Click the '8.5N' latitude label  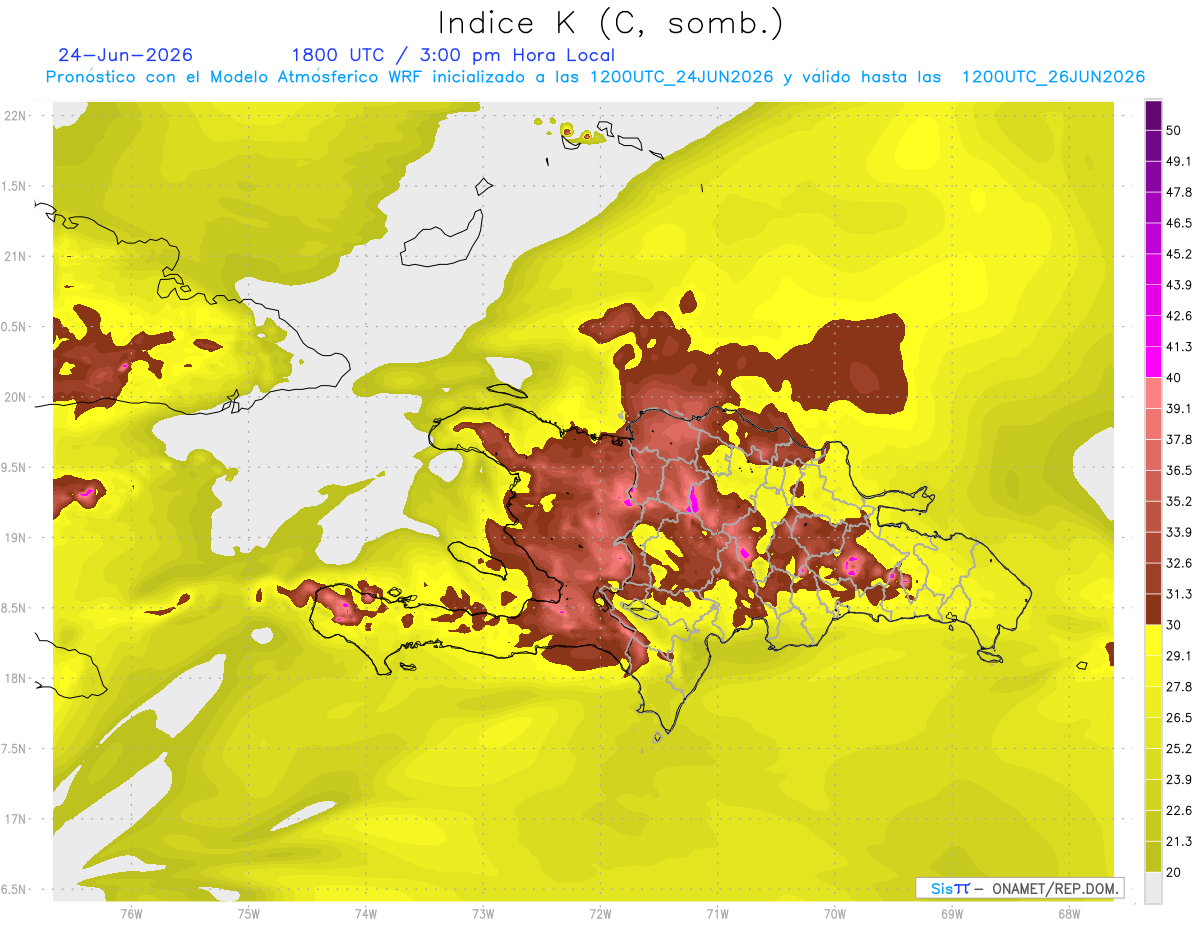pyautogui.click(x=15, y=608)
